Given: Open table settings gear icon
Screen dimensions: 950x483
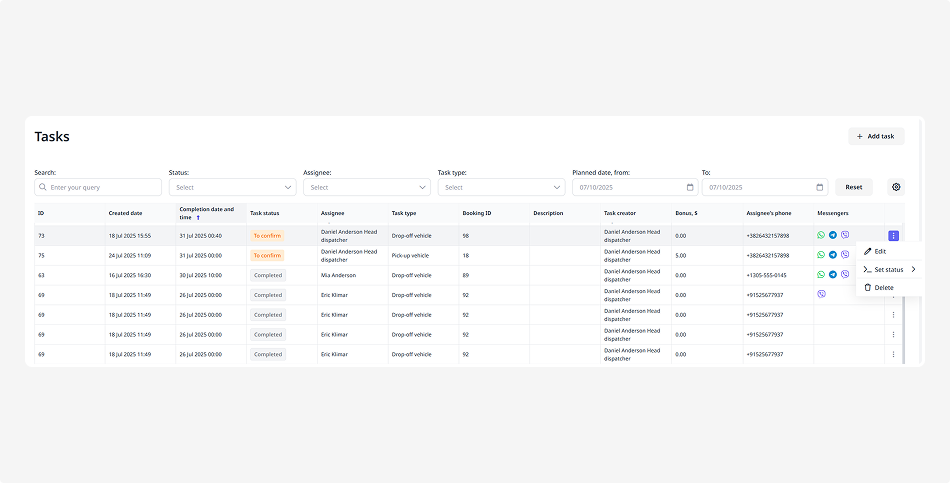Looking at the screenshot, I should click(x=896, y=187).
